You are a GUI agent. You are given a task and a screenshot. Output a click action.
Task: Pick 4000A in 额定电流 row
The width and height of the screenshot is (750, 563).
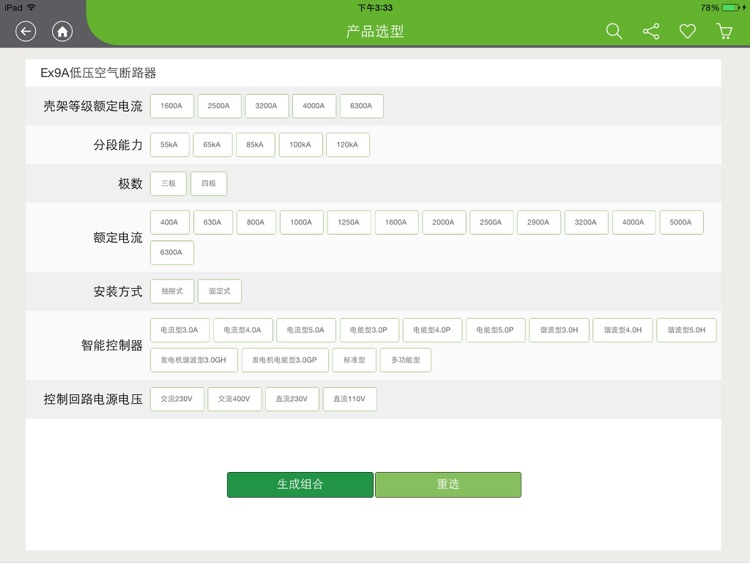(x=634, y=222)
